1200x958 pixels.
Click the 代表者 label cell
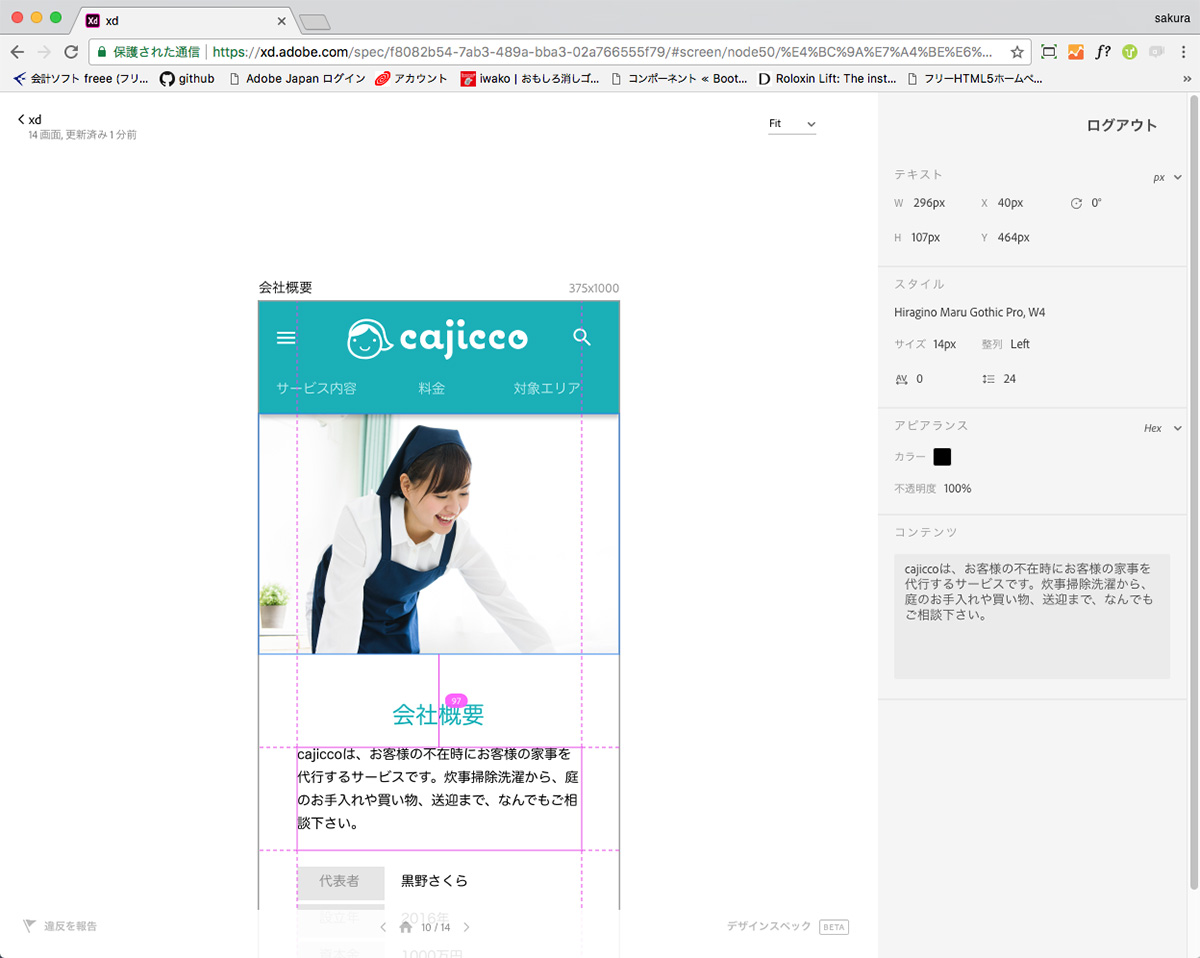tap(339, 881)
